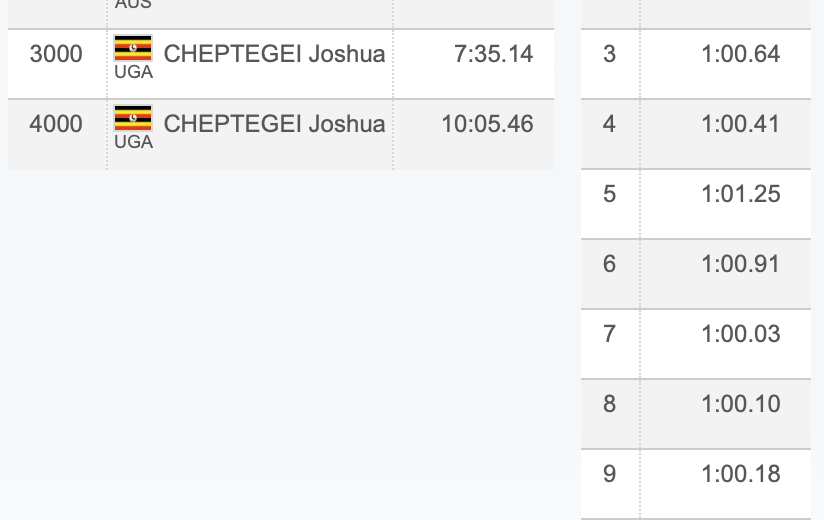Select lap 3 time 1:00.64
Viewport: 824px width, 520px height.
(740, 54)
